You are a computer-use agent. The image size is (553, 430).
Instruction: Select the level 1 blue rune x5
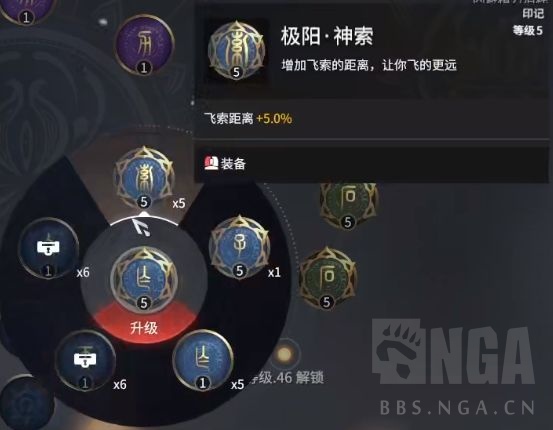(x=202, y=360)
